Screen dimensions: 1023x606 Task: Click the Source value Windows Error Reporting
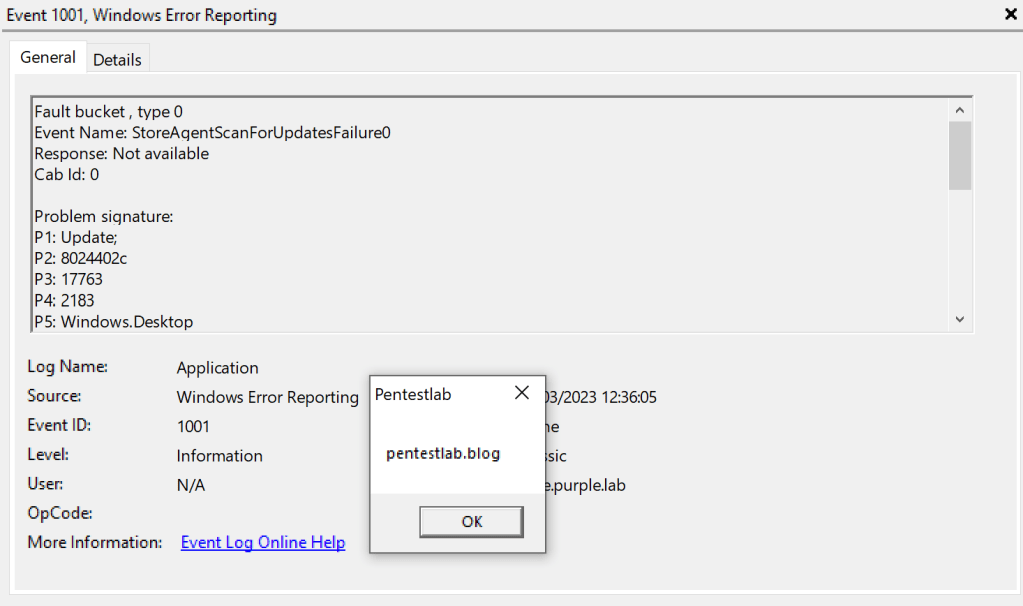(267, 397)
